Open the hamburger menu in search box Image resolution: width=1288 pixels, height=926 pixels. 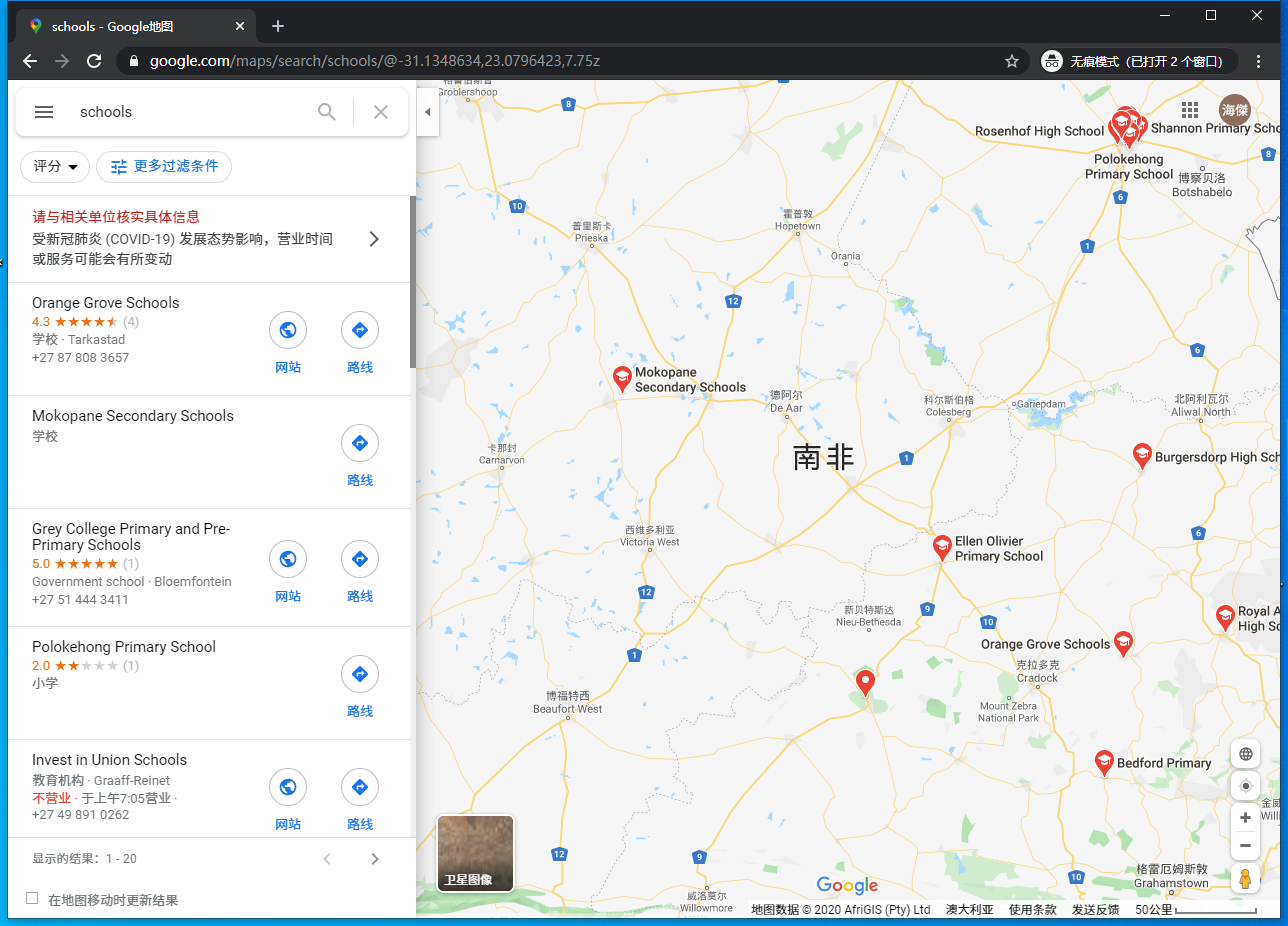[44, 112]
